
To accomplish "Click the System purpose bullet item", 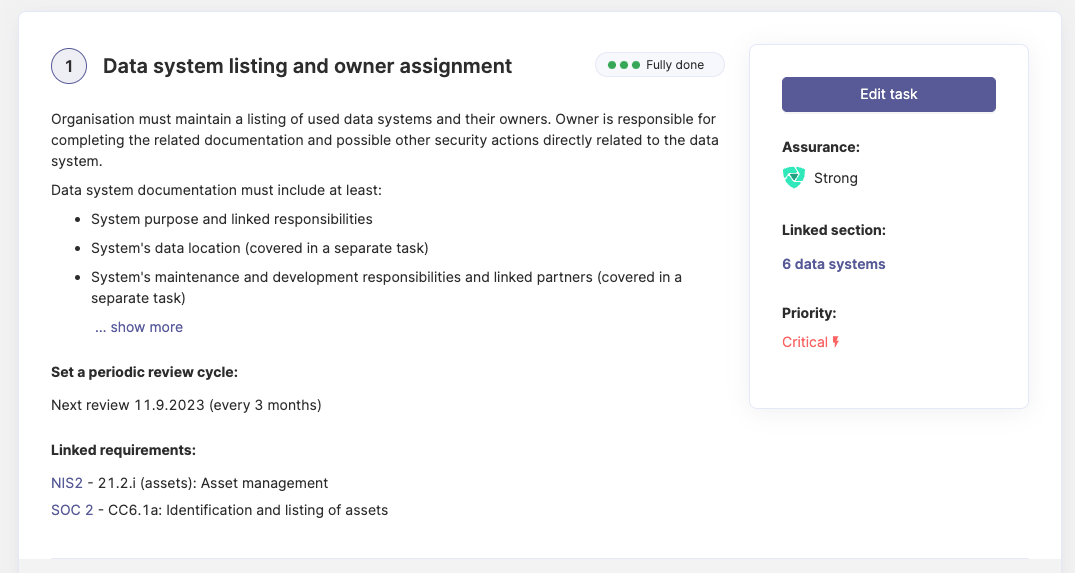I will (x=231, y=219).
